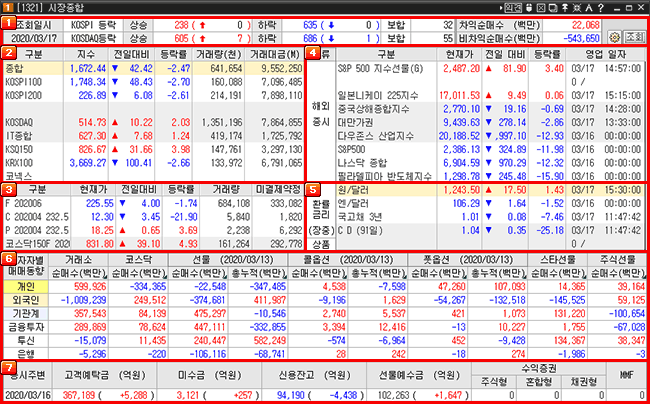The width and height of the screenshot is (650, 404).
Task: Click the 2020/03/17 date field
Action: (34, 38)
